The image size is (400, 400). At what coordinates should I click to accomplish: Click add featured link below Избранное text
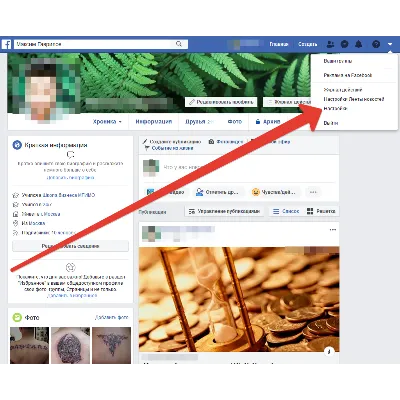pyautogui.click(x=72, y=295)
